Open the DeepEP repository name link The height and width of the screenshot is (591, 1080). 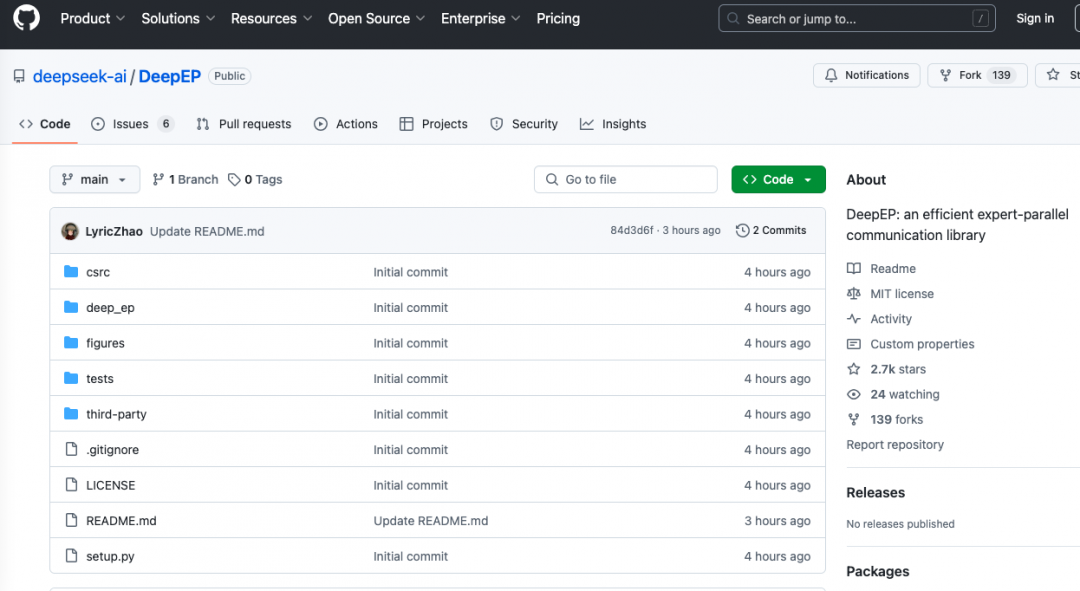[169, 76]
